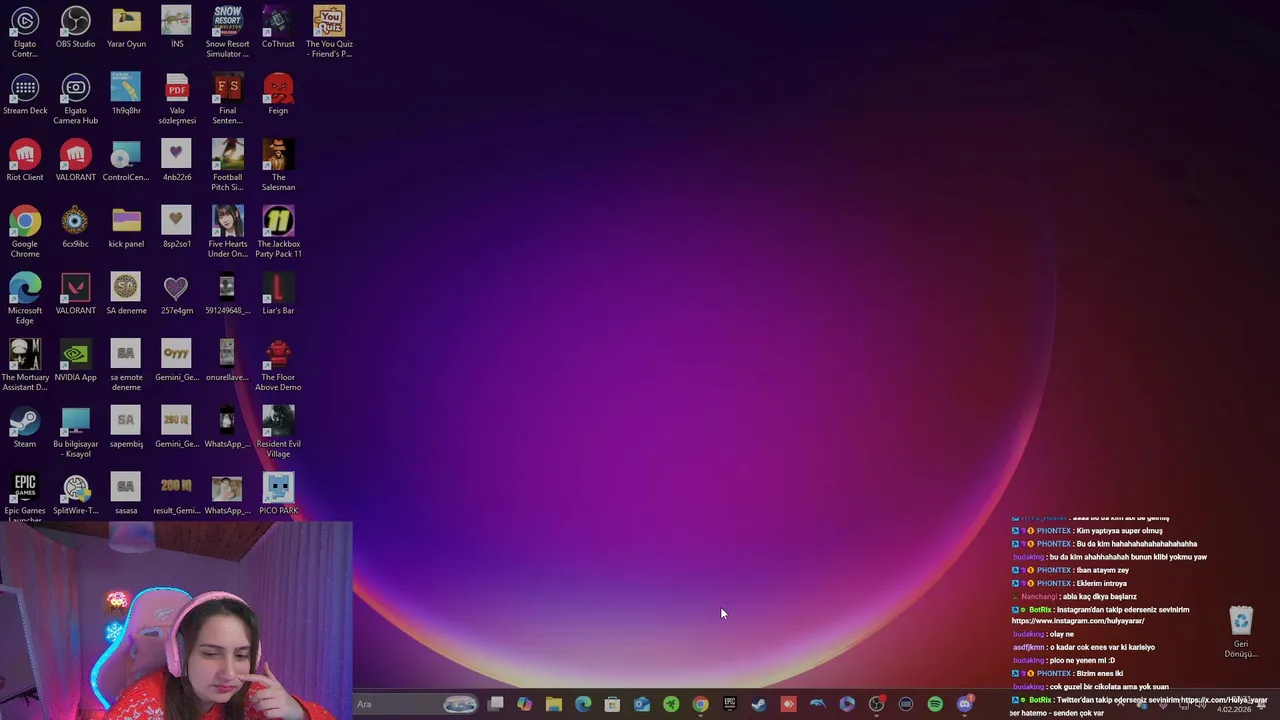Open Microsoft Store taskbar icon

(612, 704)
